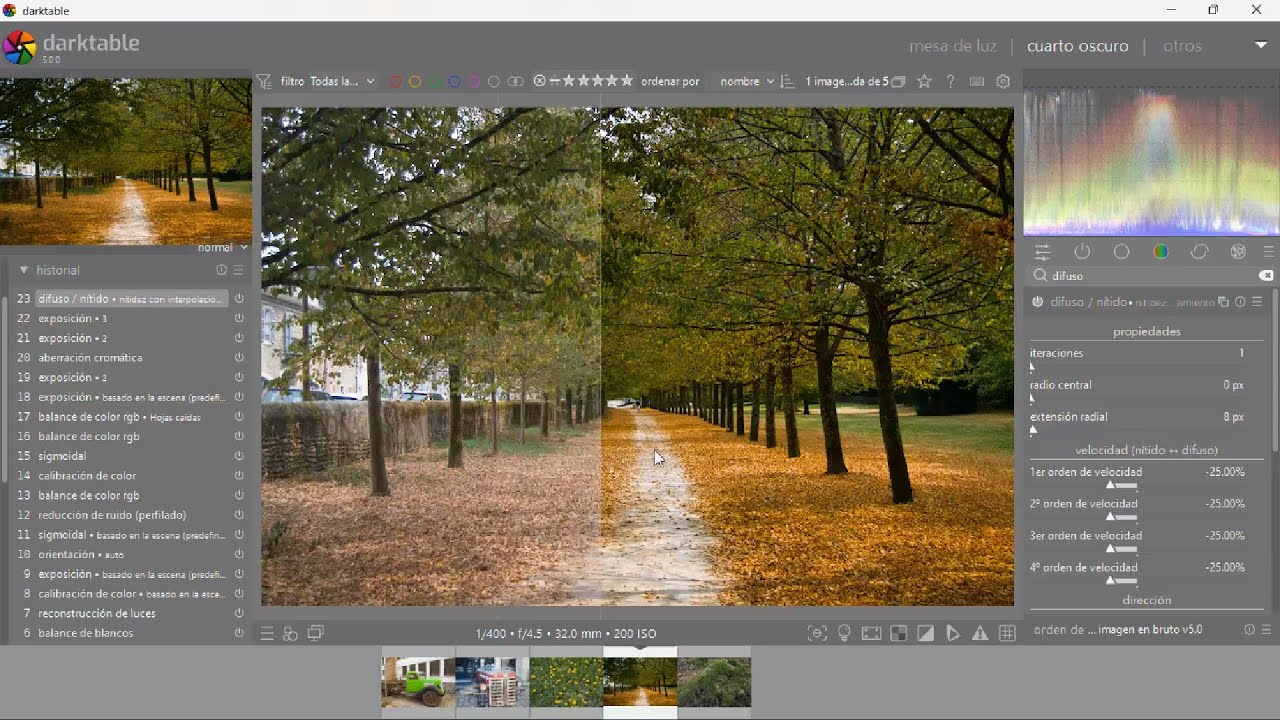Turn off the difuso / nítido module
Viewport: 1280px width, 720px height.
(x=1038, y=302)
